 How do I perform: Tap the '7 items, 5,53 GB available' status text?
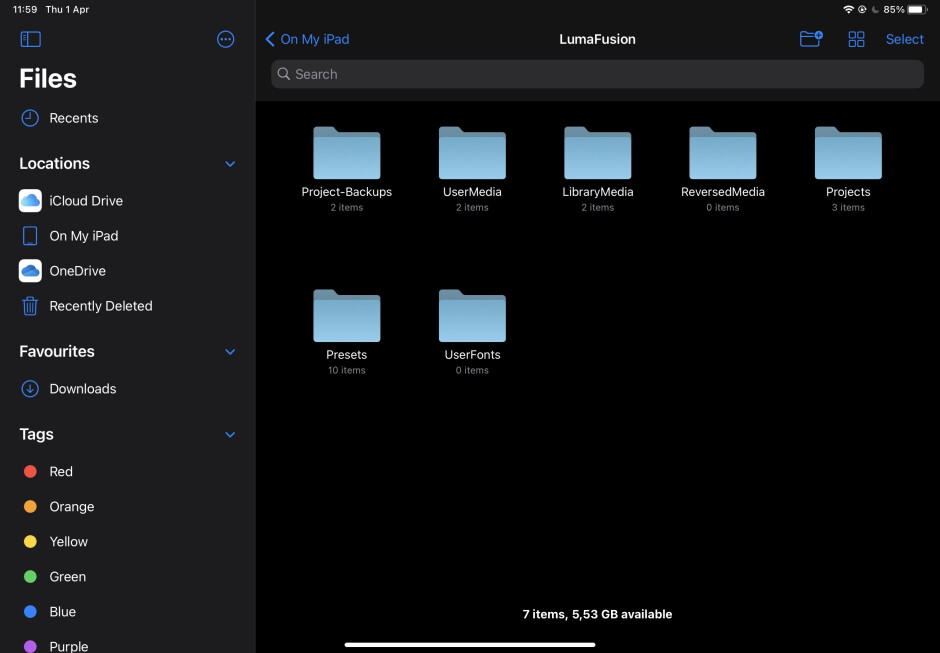pos(597,614)
